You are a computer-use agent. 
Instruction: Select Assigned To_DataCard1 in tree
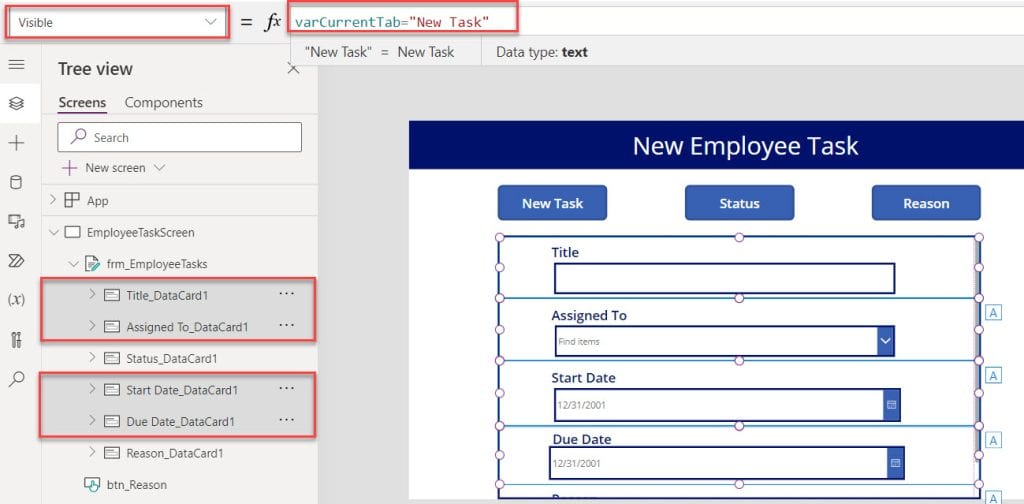click(187, 326)
